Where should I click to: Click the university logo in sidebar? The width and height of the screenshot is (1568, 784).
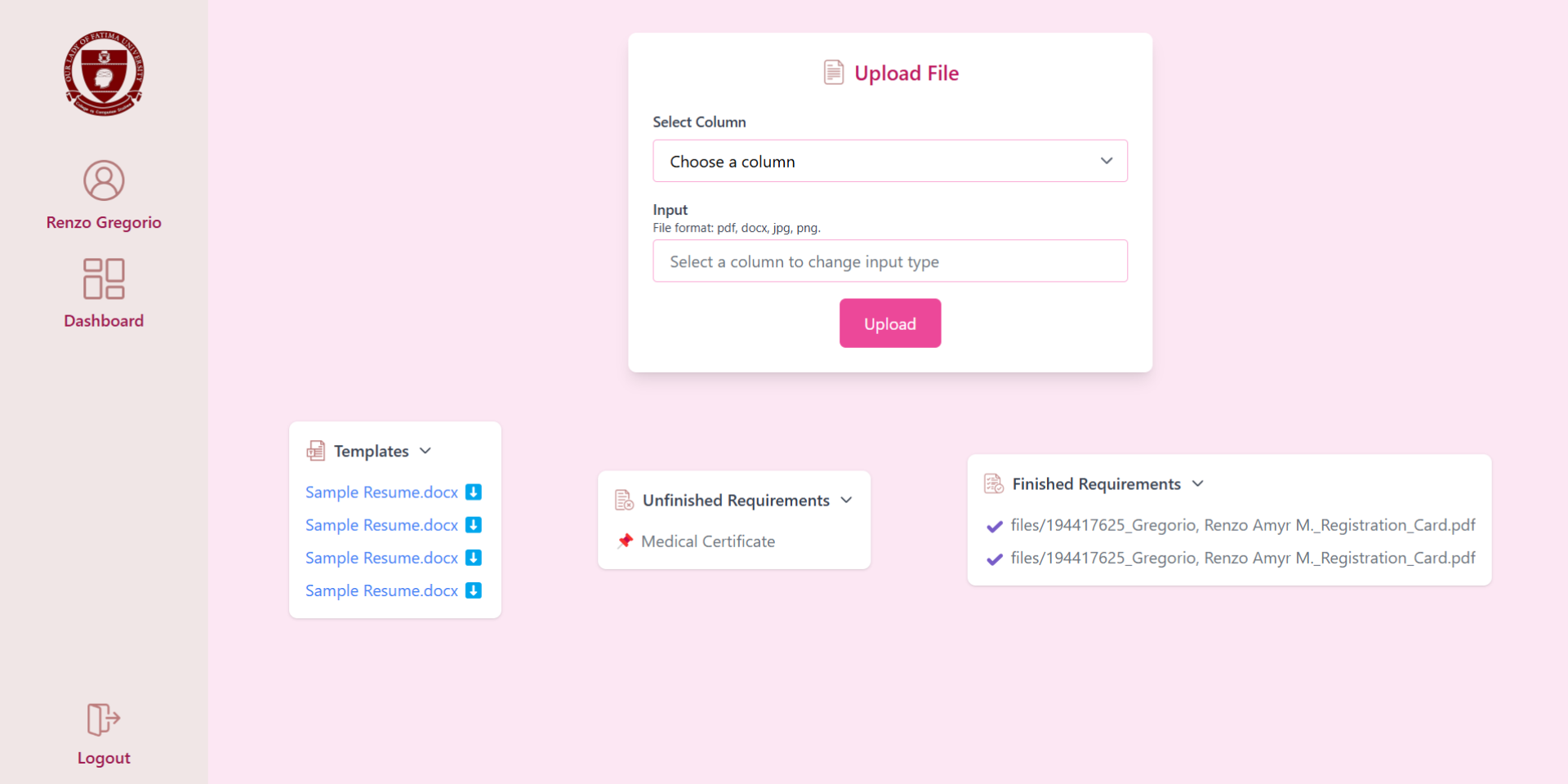point(104,73)
